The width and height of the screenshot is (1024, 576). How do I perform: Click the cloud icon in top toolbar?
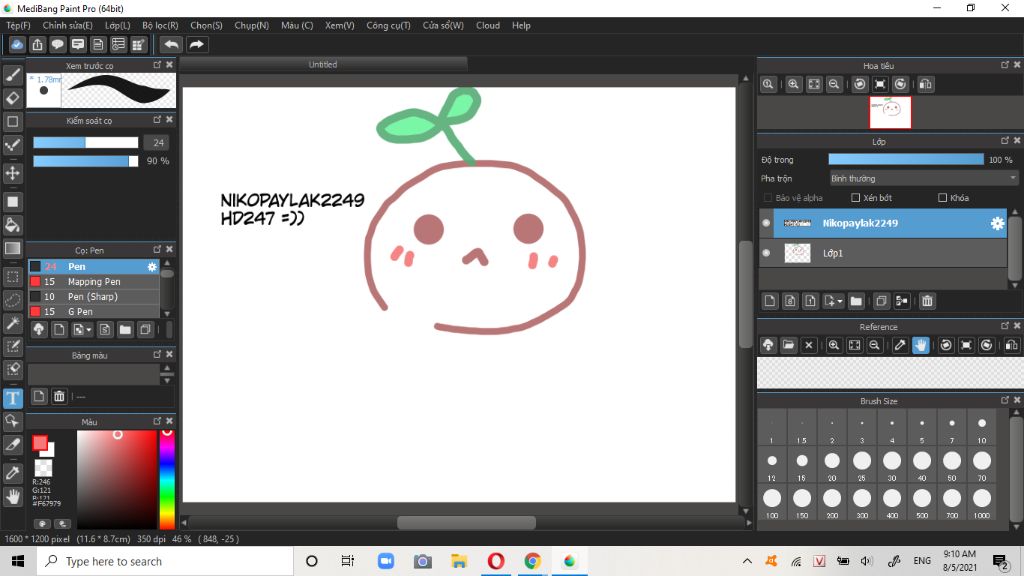point(17,44)
